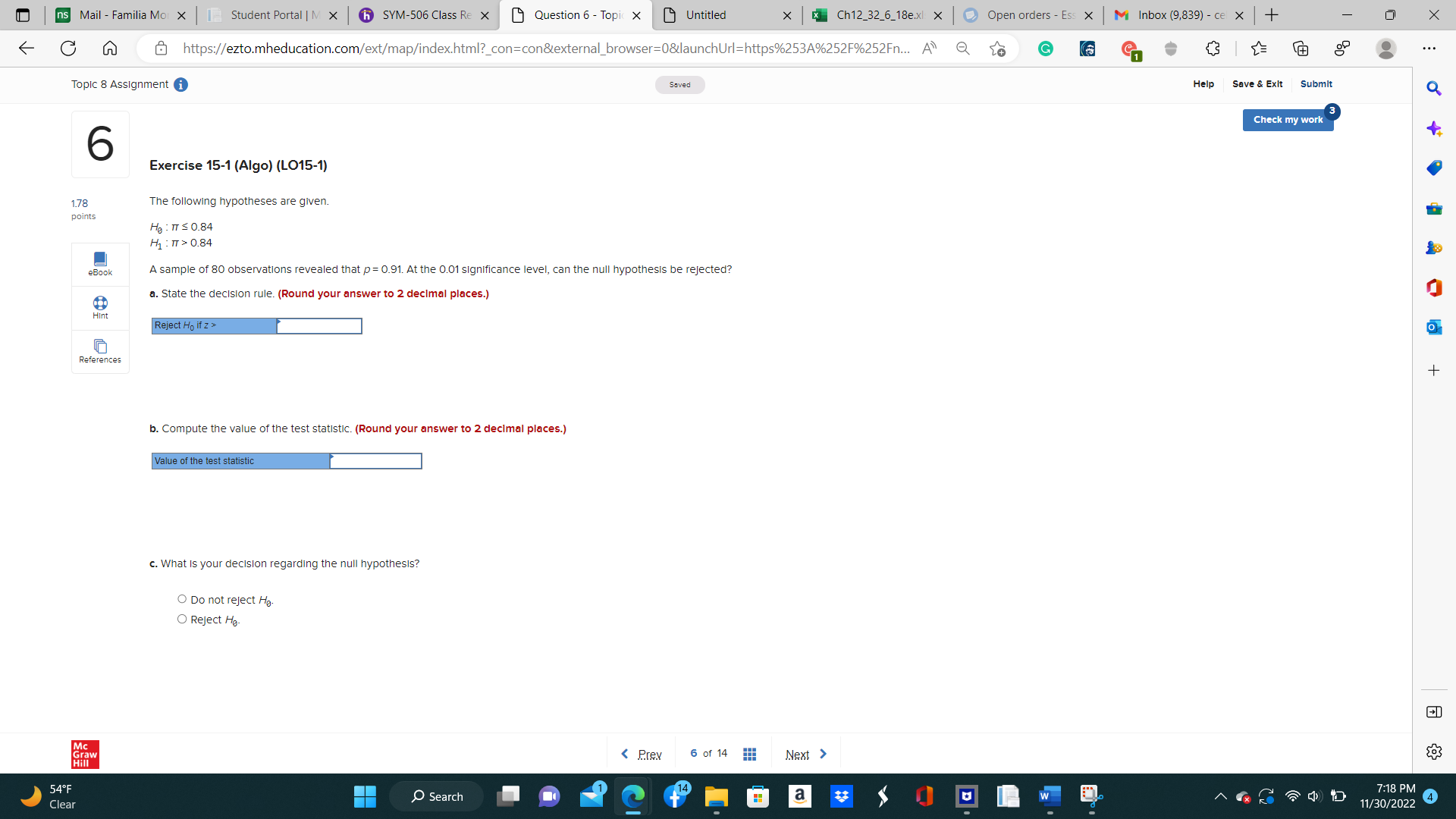1456x819 pixels.
Task: Open the eBook icon in sidebar
Action: point(100,259)
